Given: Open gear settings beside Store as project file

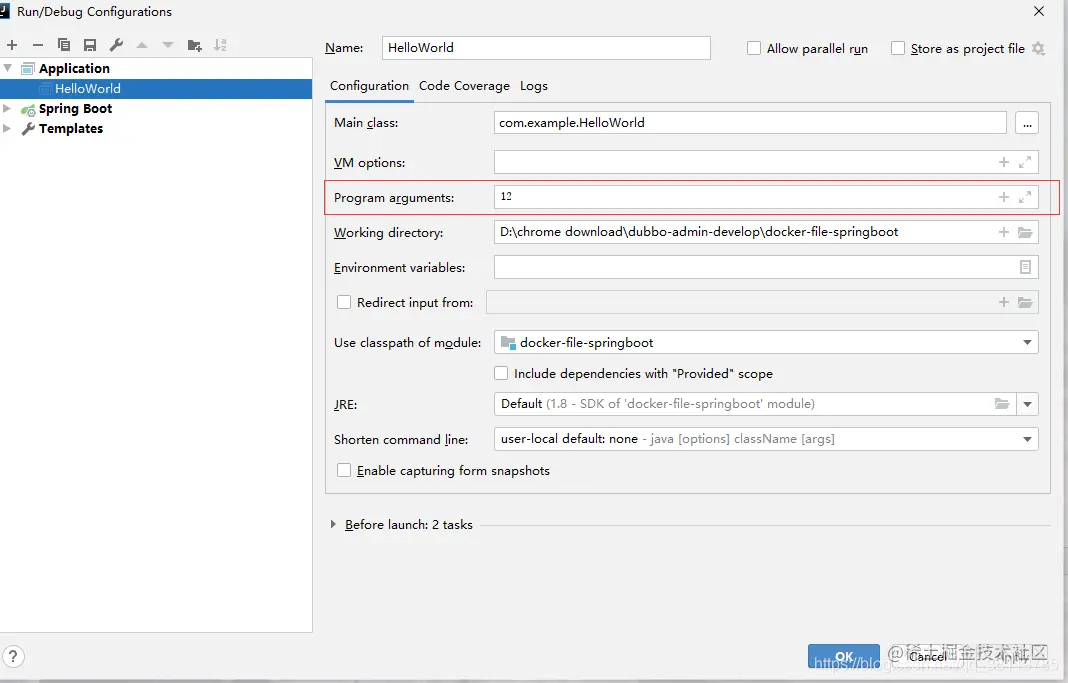Looking at the screenshot, I should 1038,48.
